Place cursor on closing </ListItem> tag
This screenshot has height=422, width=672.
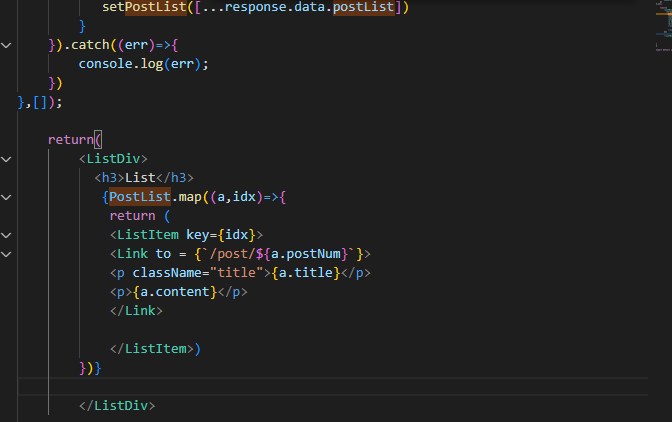[152, 349]
